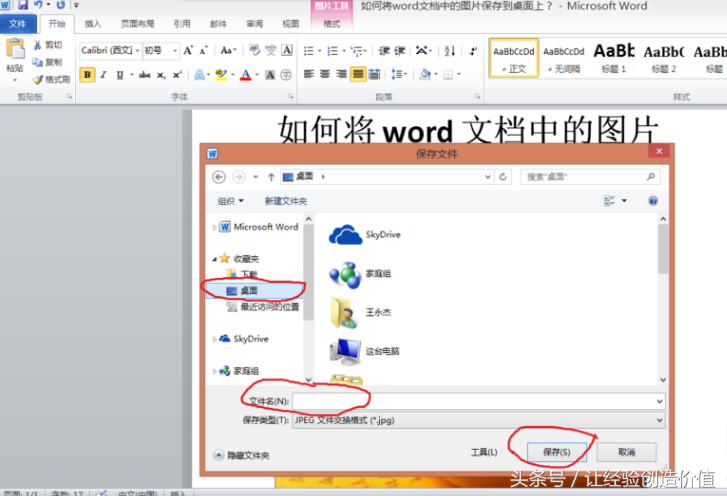Align text left in paragraph group

309,74
